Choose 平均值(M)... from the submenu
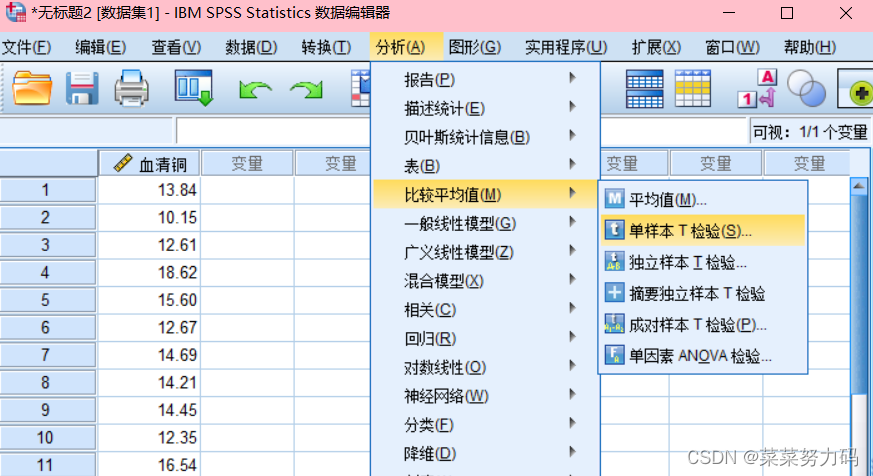Viewport: 873px width, 476px height. (x=703, y=199)
